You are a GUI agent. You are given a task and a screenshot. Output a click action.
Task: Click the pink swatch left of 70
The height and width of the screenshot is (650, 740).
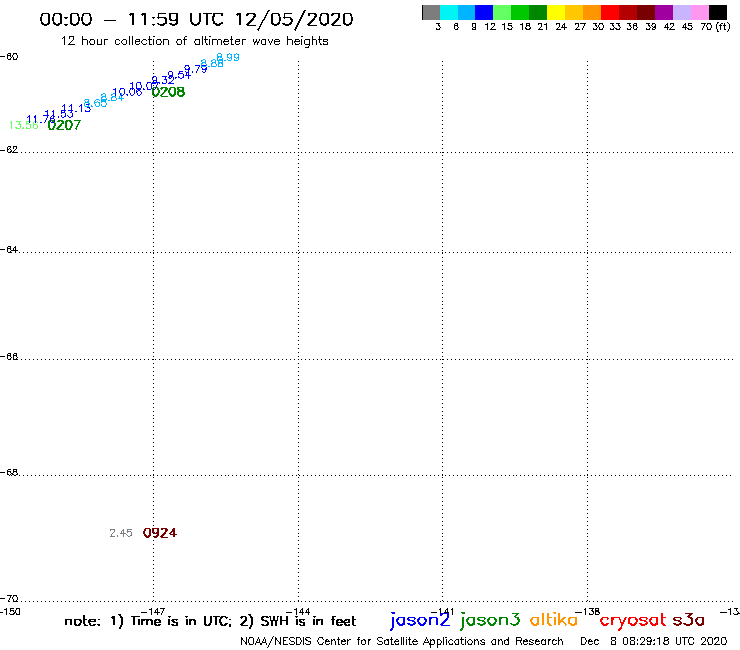pyautogui.click(x=700, y=13)
